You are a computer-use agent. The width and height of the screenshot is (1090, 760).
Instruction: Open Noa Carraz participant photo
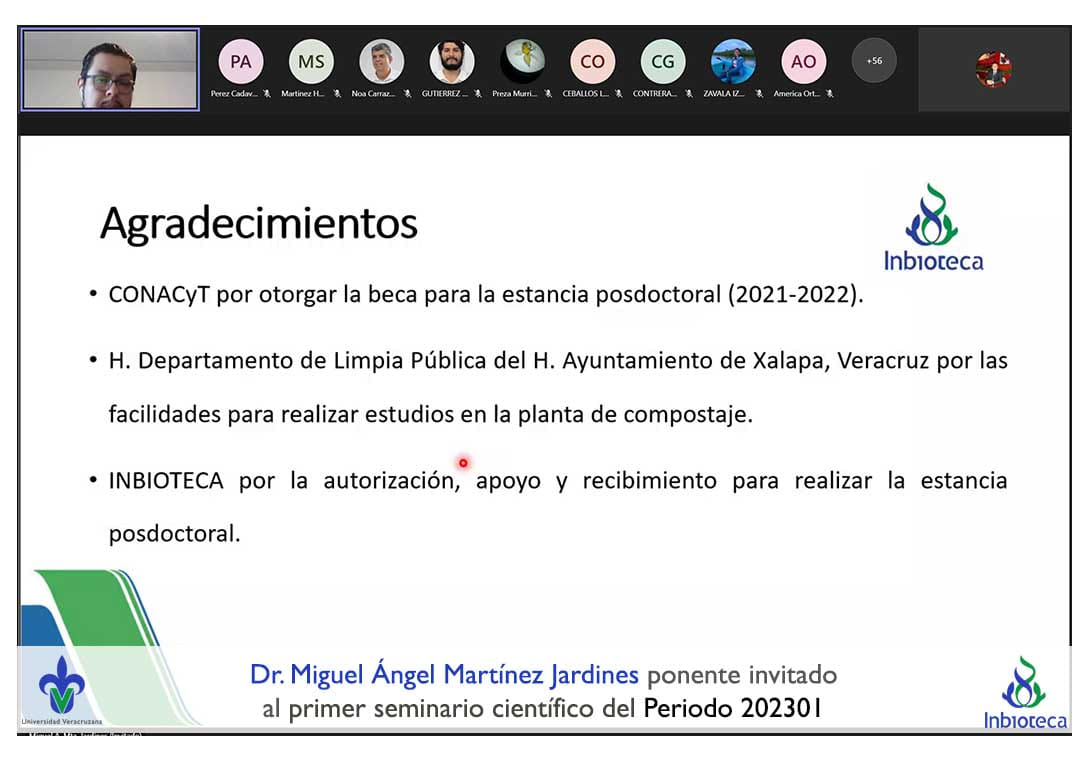tap(381, 62)
